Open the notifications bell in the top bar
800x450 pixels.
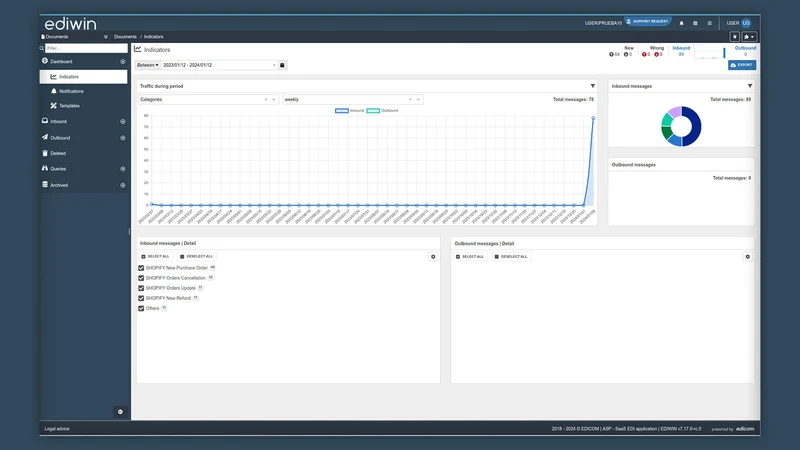[x=681, y=23]
